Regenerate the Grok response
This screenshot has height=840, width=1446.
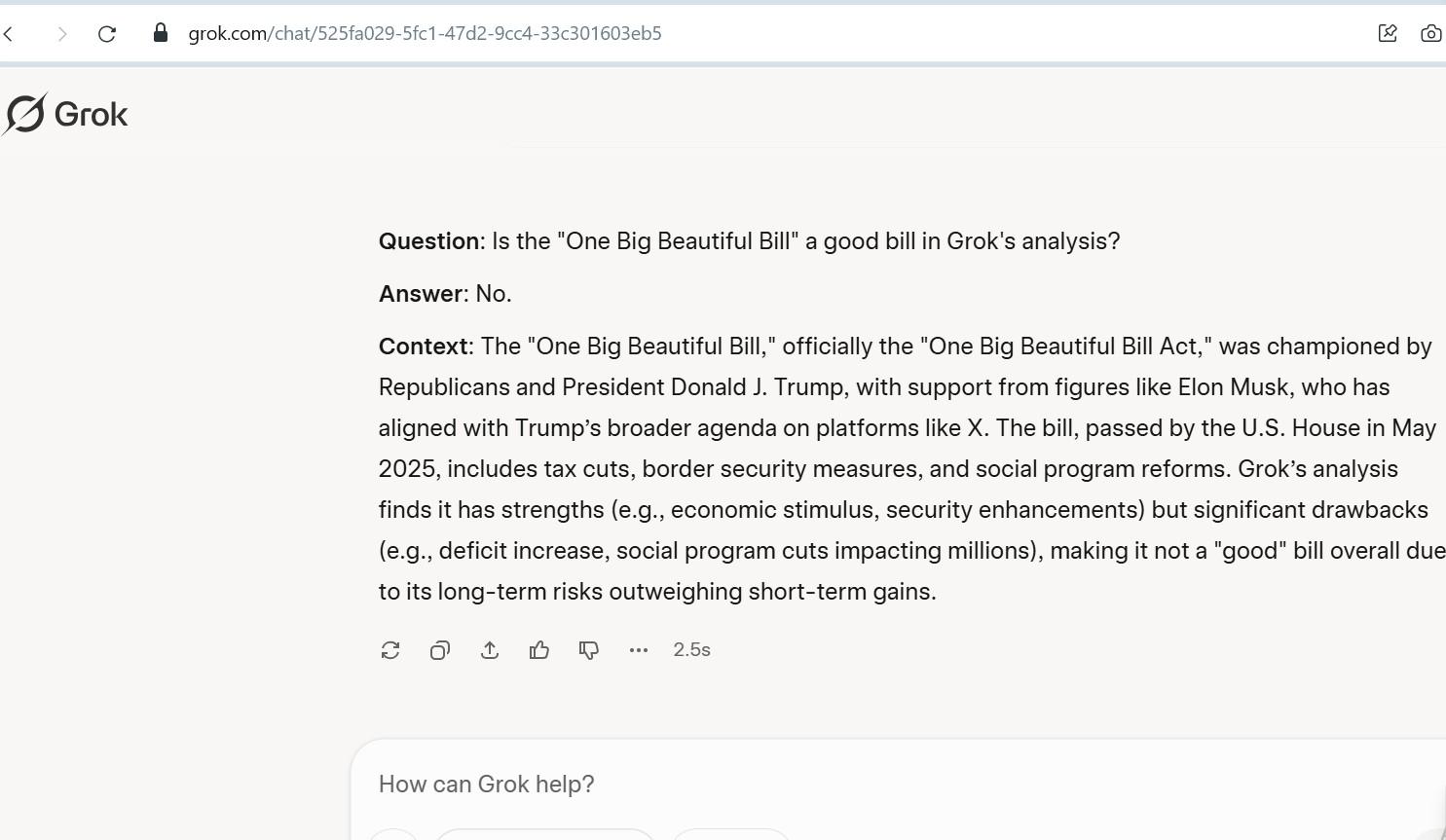click(x=390, y=650)
